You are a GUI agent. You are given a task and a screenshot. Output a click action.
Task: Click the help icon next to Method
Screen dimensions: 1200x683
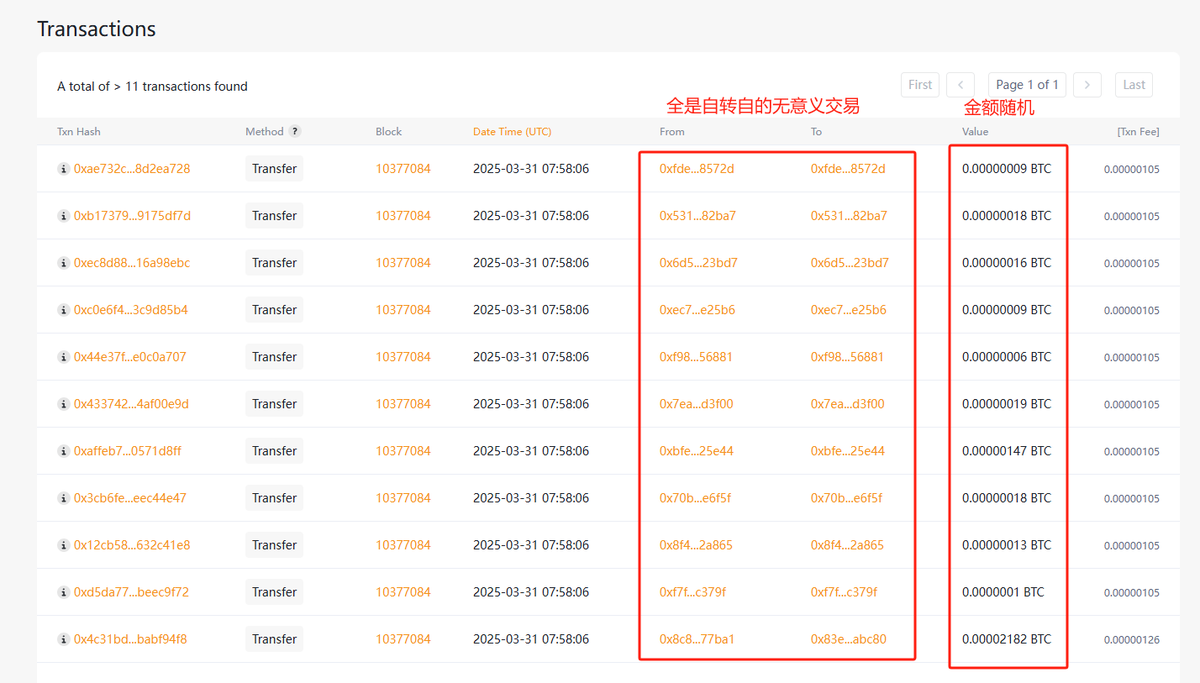tap(295, 131)
